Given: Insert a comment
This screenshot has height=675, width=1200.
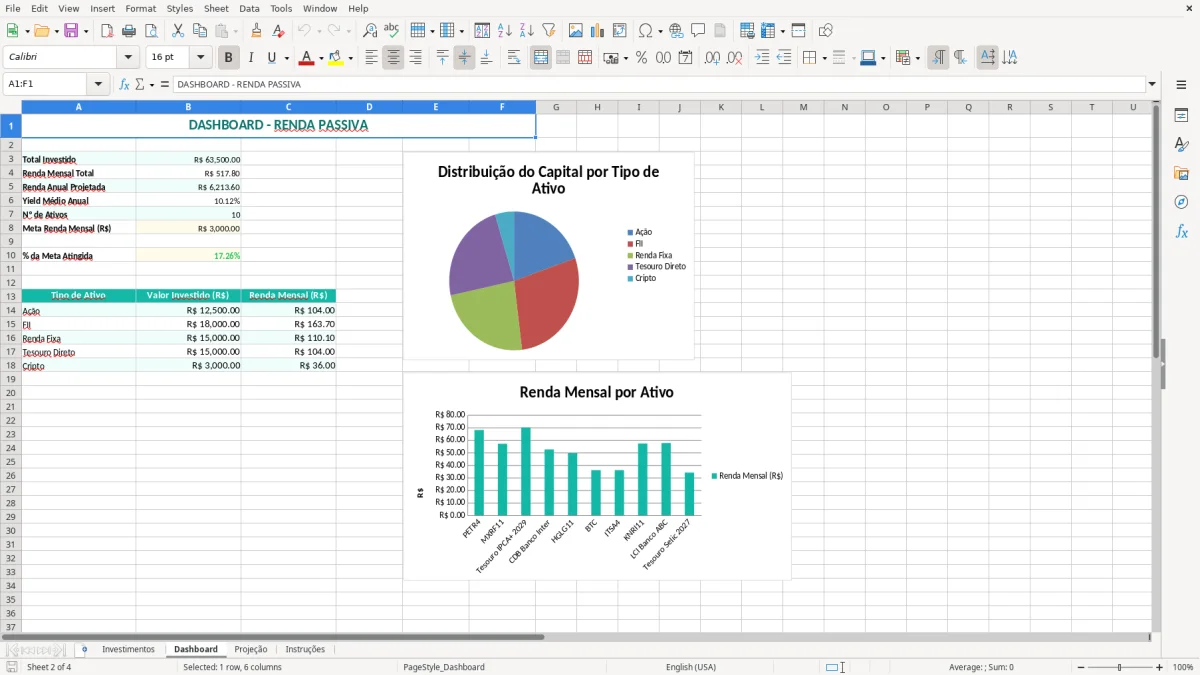Looking at the screenshot, I should (x=698, y=31).
